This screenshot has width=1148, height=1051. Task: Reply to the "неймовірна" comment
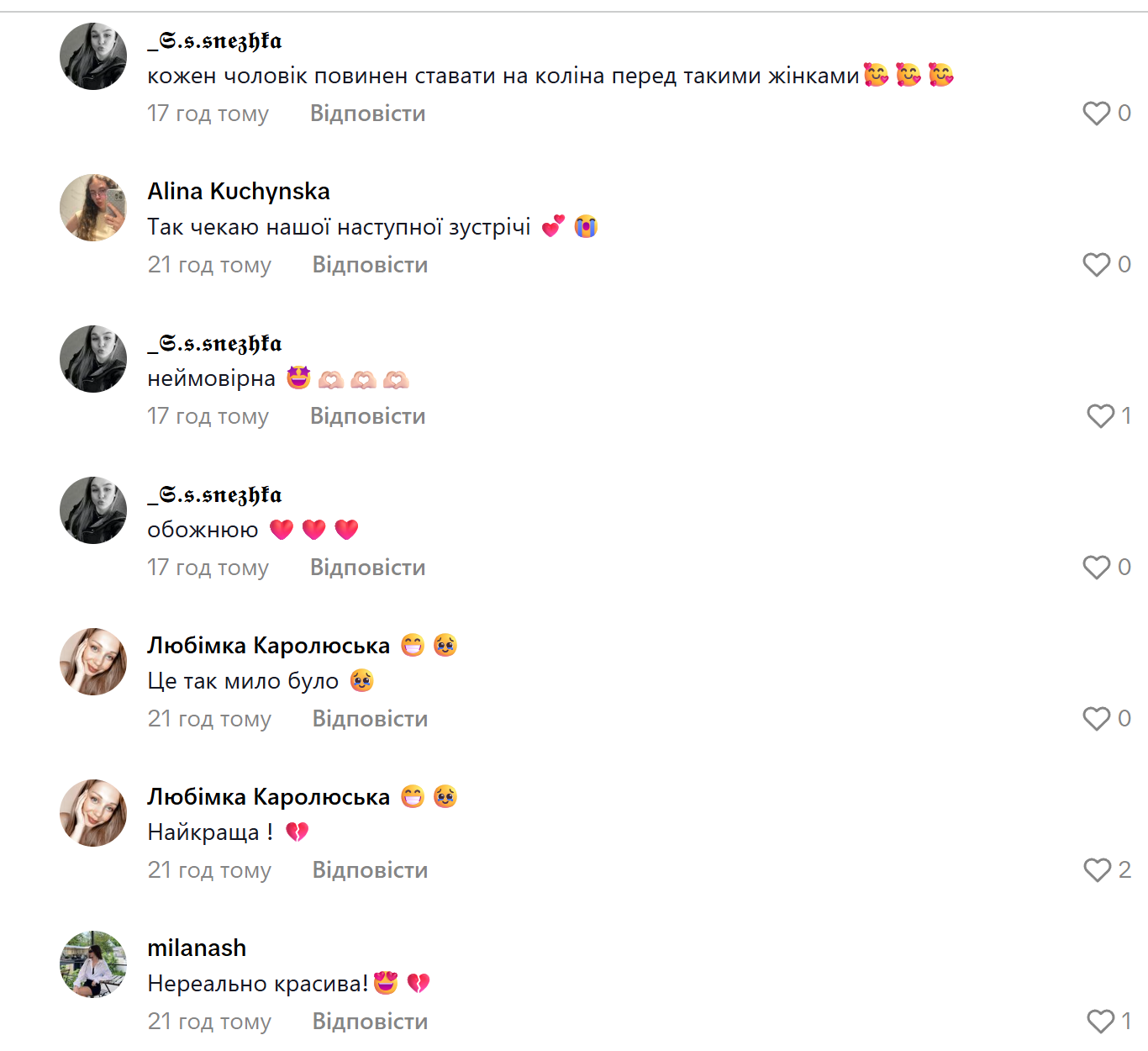click(x=367, y=416)
